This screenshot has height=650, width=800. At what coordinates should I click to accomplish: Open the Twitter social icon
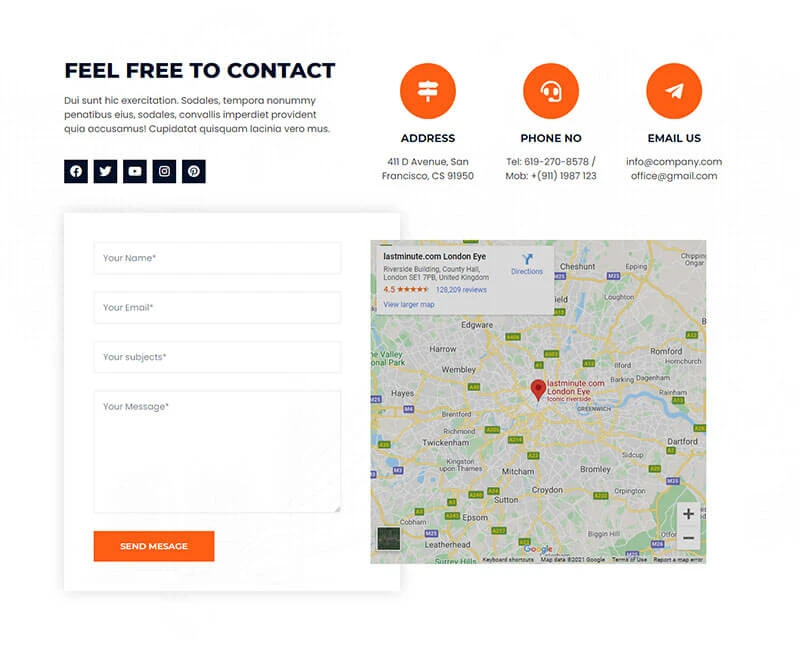tap(106, 171)
